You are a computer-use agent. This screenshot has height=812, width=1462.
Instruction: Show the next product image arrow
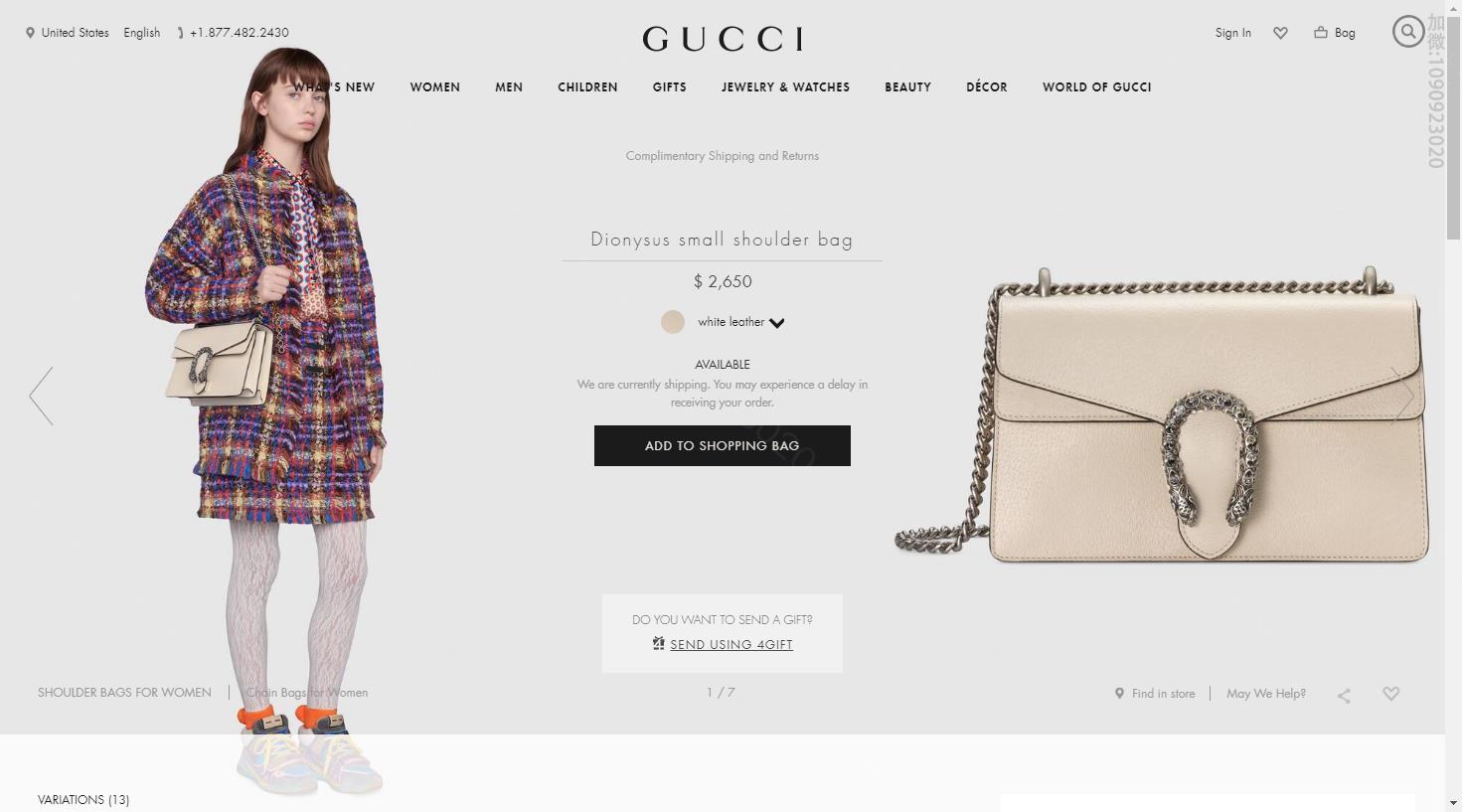1402,396
